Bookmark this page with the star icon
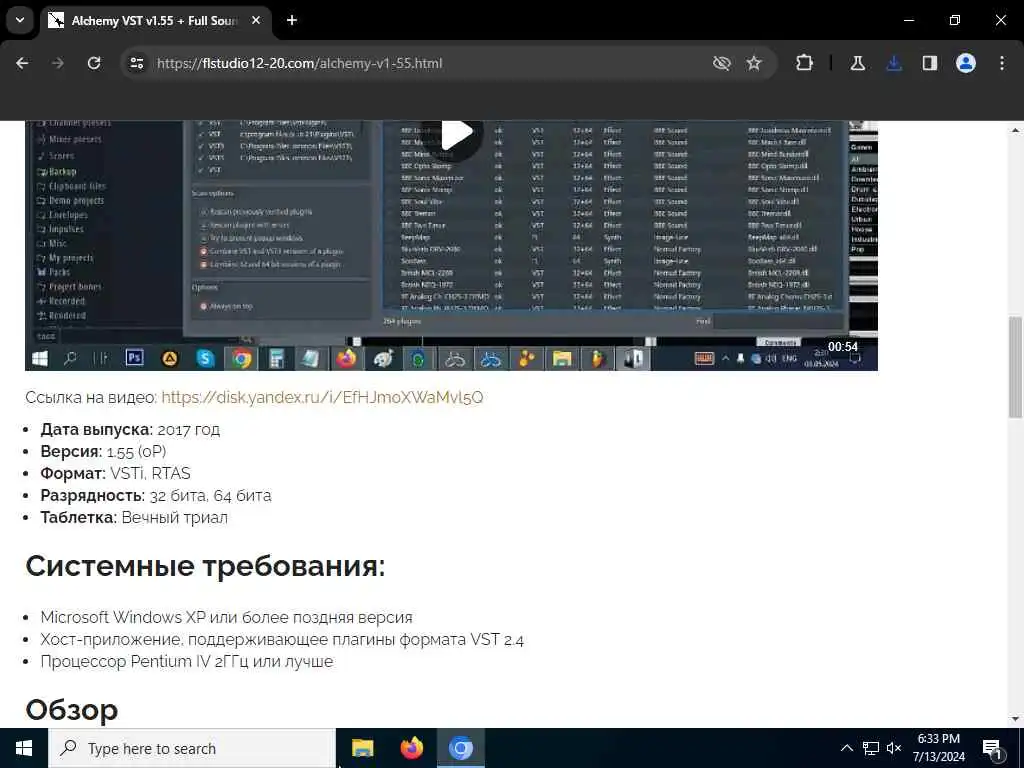 (x=754, y=63)
